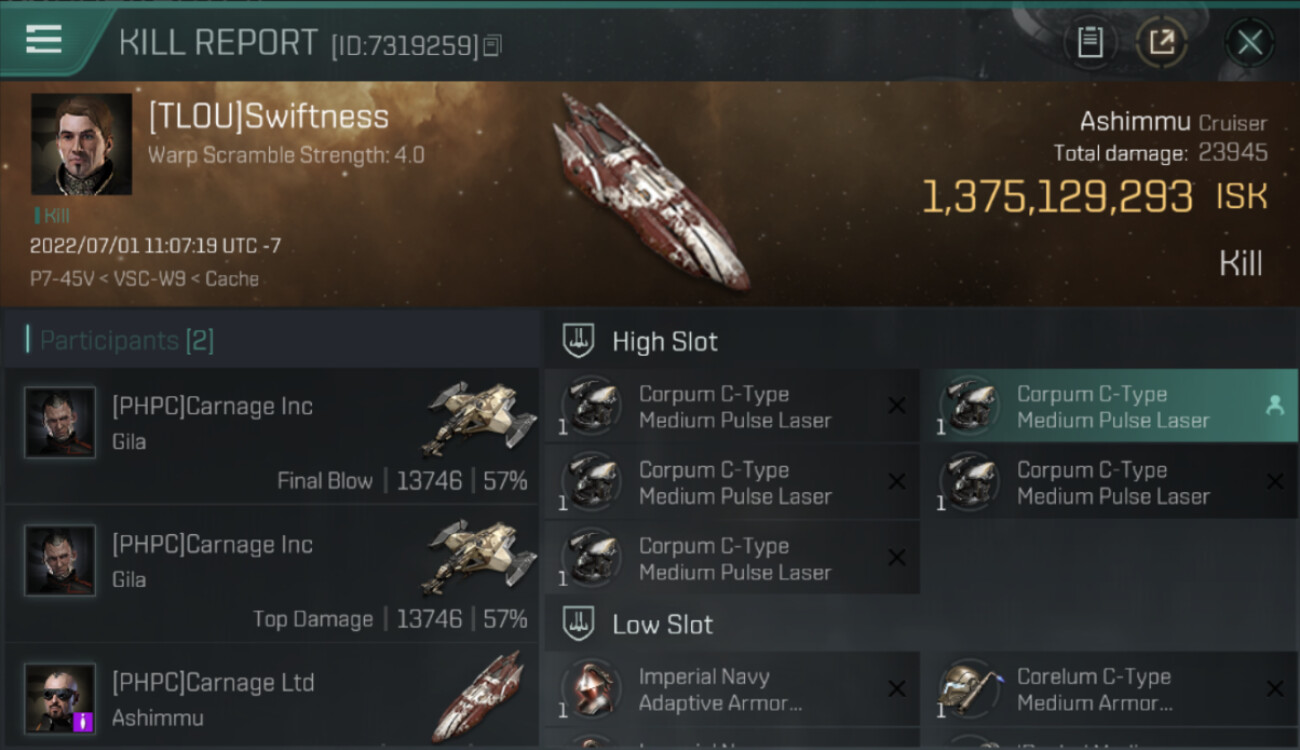Copy the kill report ID
The height and width of the screenshot is (750, 1300).
coord(492,45)
